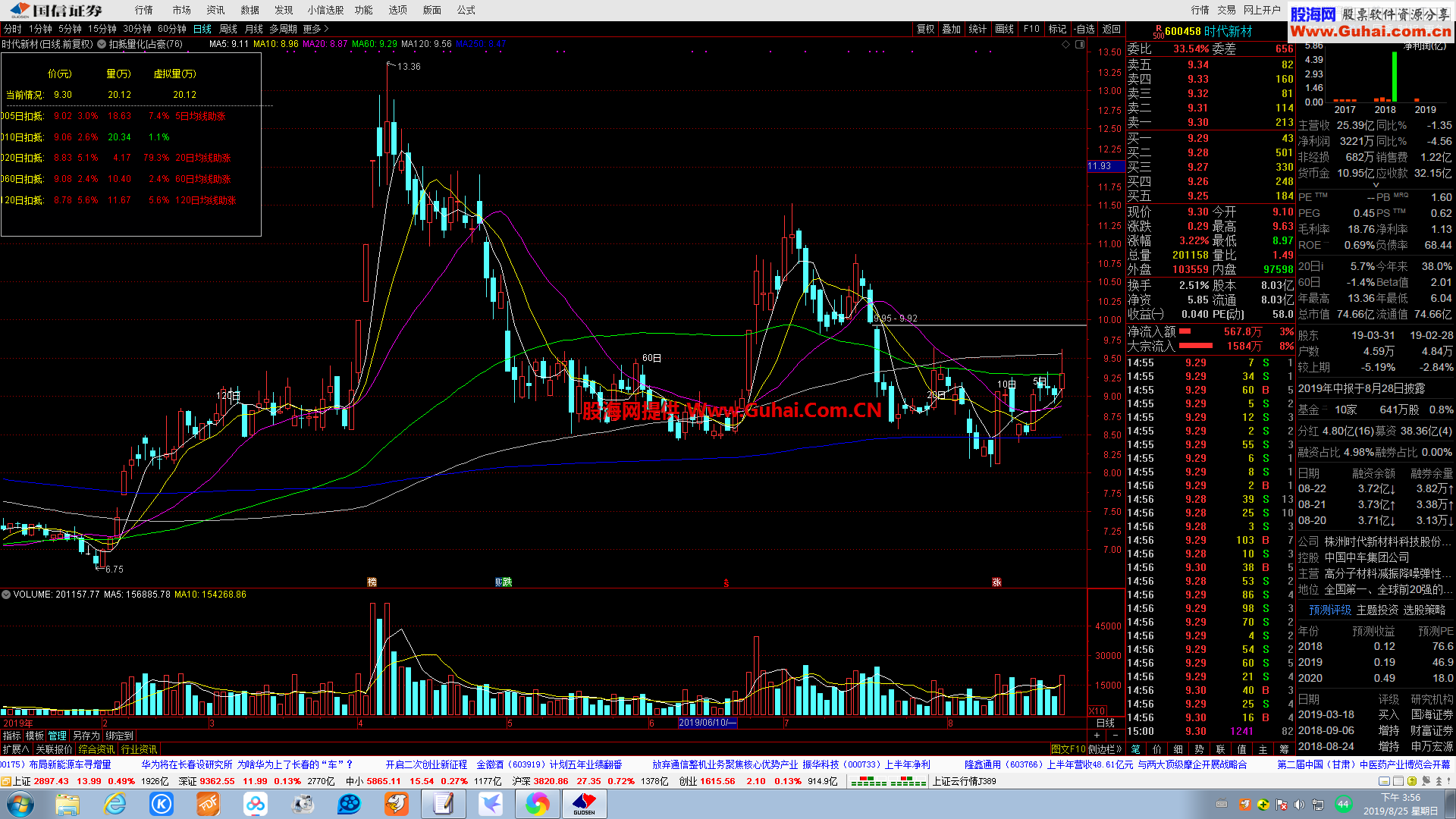Click the 绑定到 button
Screen dimensions: 1456x819
pyautogui.click(x=119, y=736)
